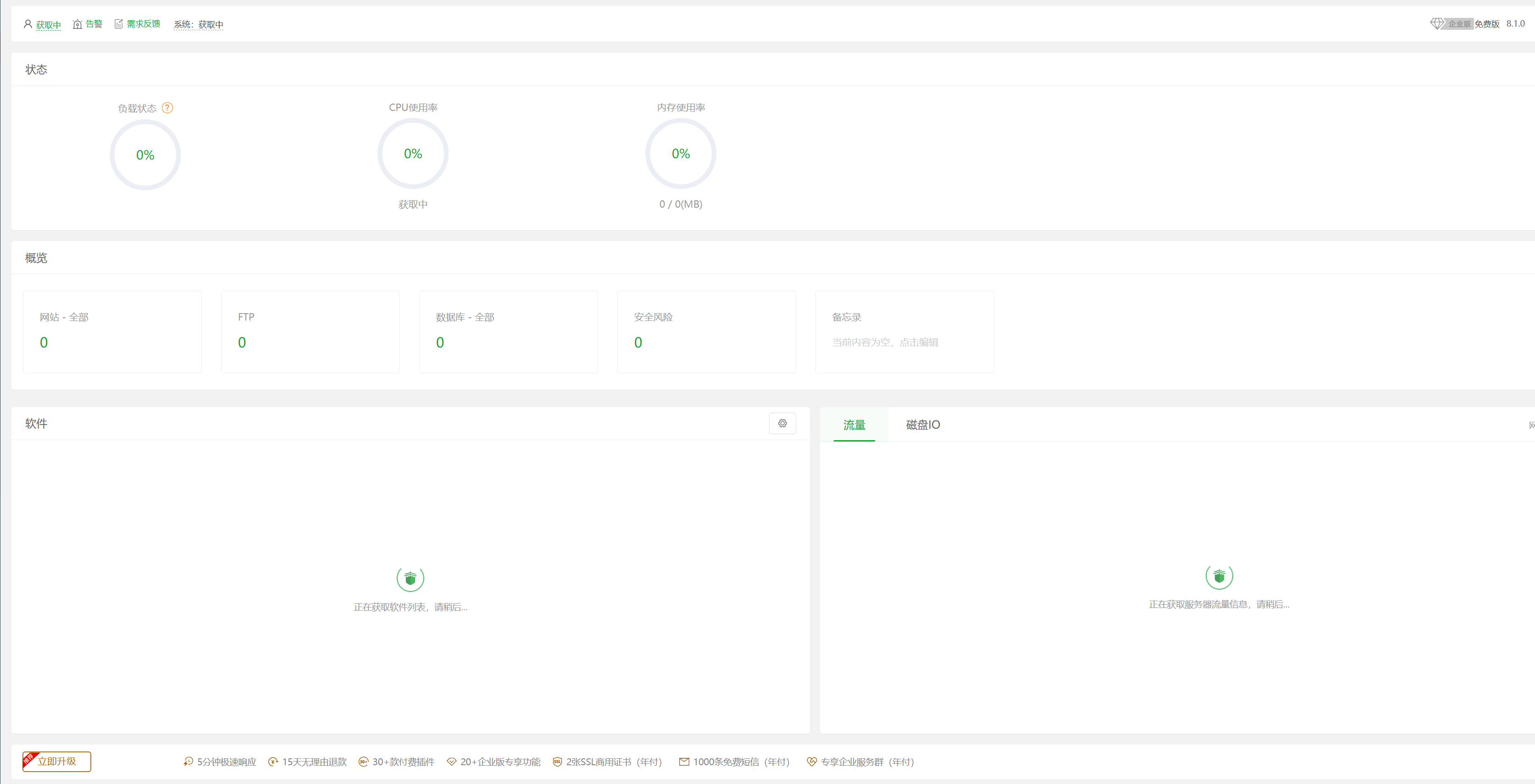Click the 正在获取服务器流量信息 loading message
This screenshot has height=784, width=1535.
1219,604
